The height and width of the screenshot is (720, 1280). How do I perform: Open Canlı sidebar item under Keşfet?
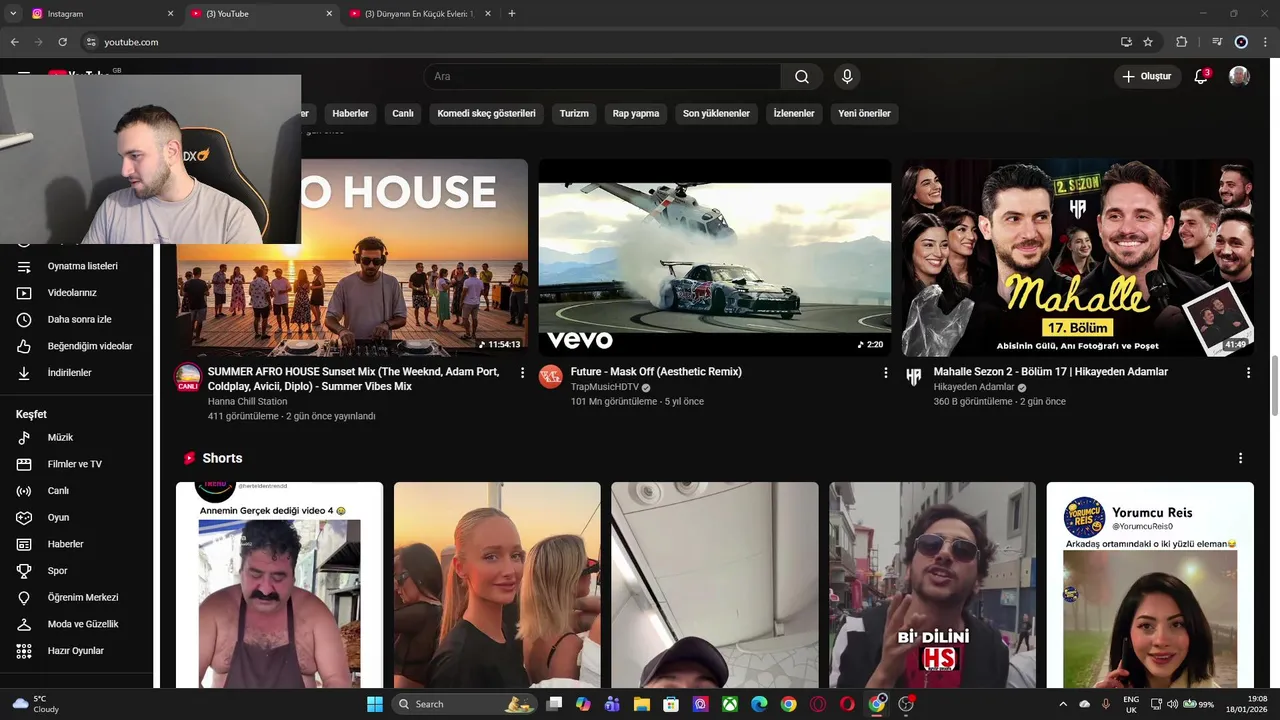[76, 491]
